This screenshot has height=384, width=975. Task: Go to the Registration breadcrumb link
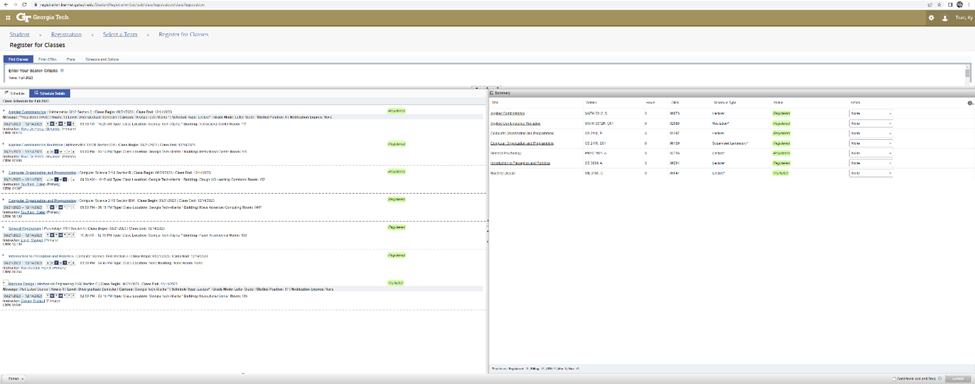point(66,35)
